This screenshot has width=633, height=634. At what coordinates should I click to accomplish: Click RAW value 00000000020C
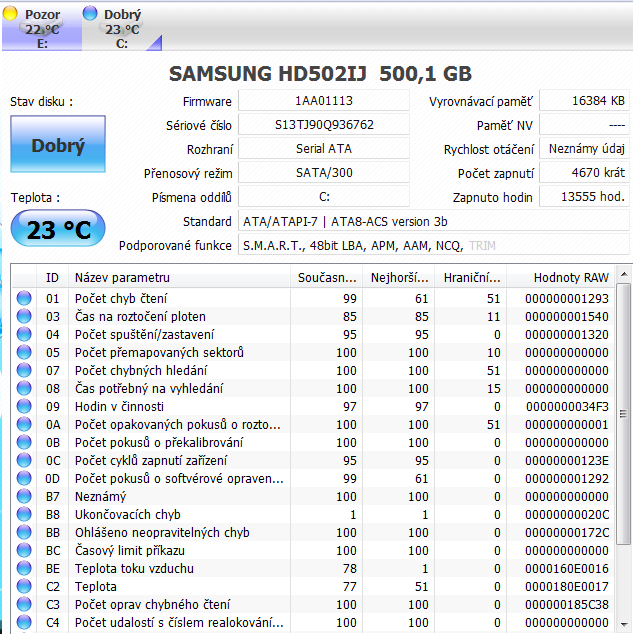pos(567,514)
